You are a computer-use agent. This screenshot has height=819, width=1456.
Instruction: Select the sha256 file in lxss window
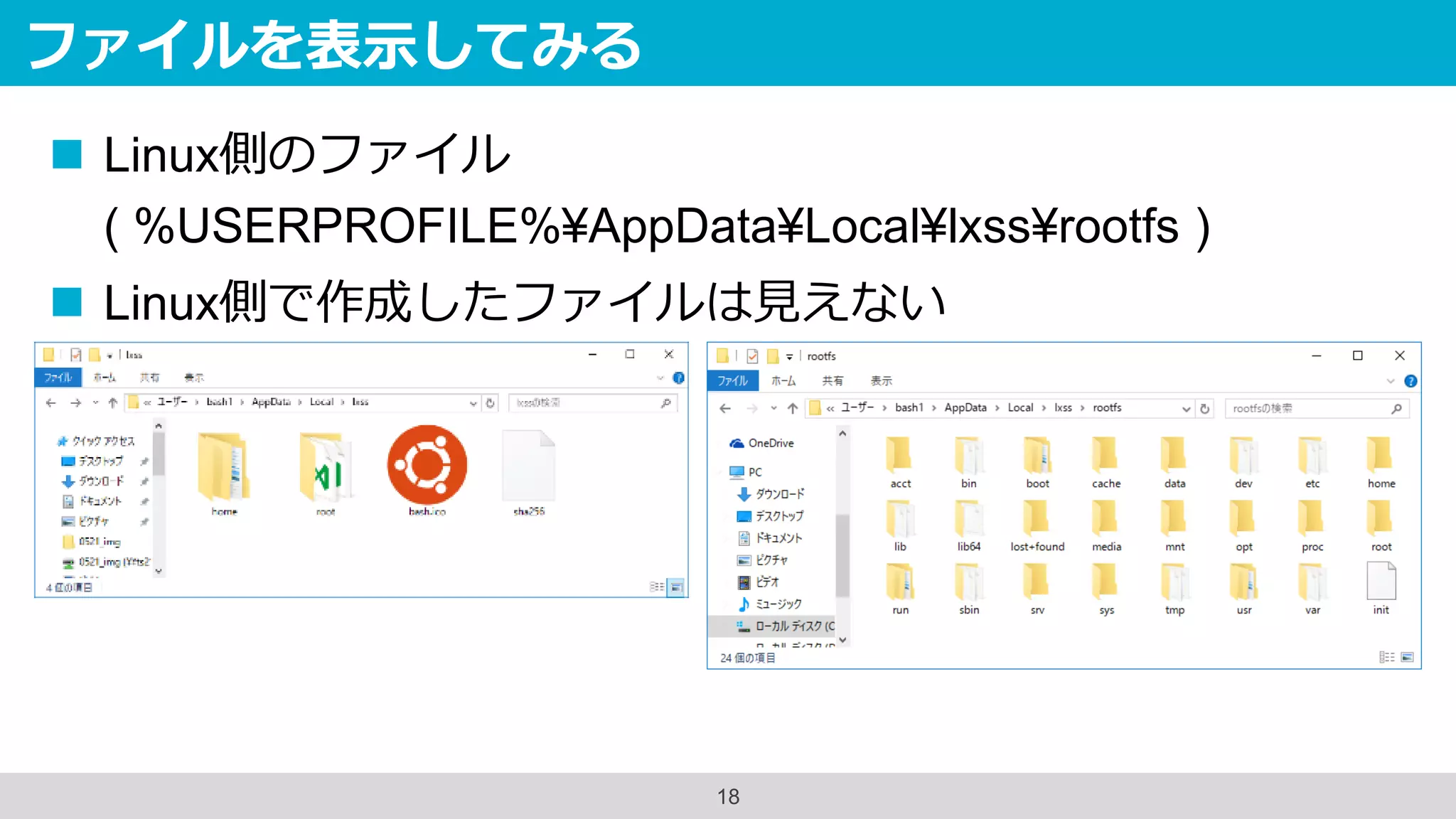tap(528, 471)
